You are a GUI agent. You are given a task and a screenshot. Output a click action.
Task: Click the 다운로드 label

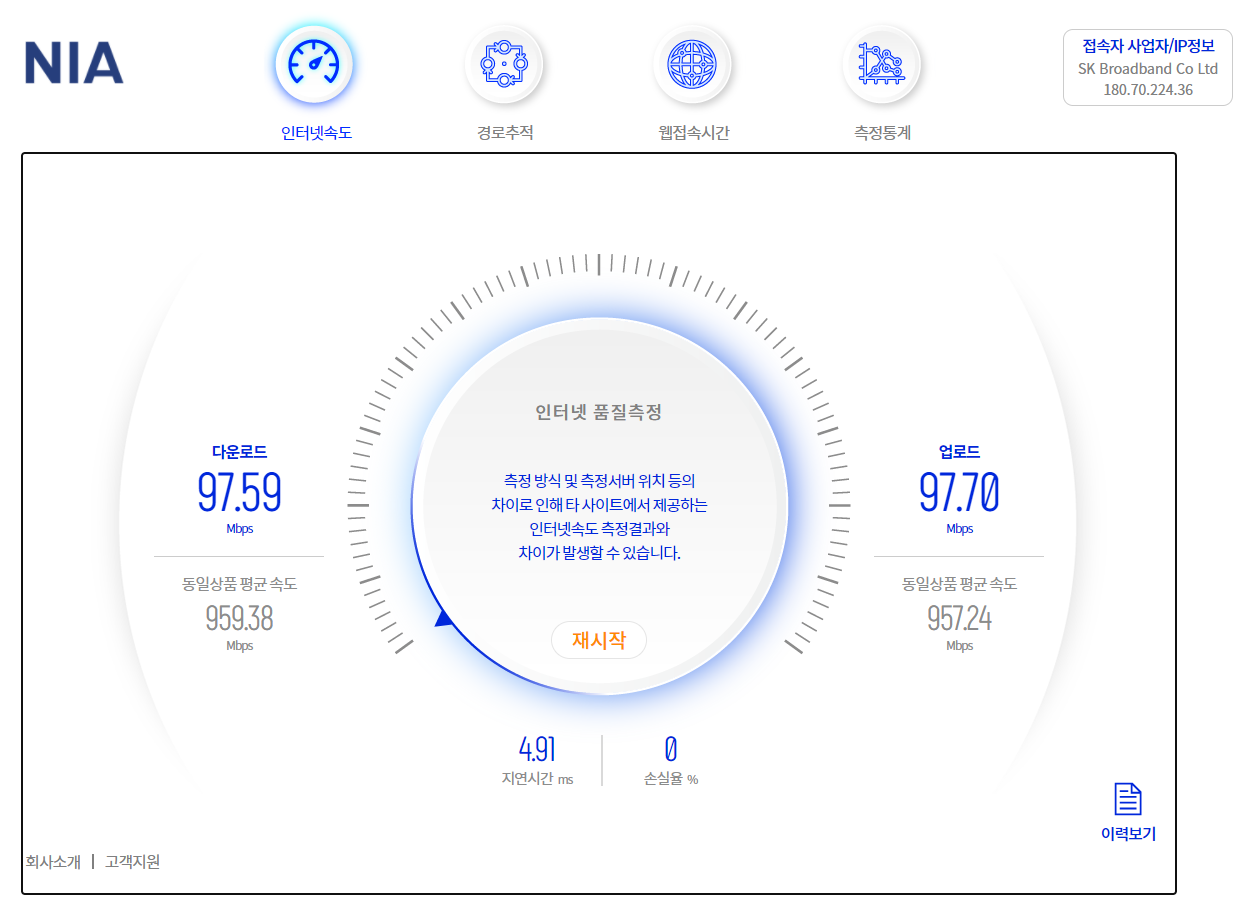(x=239, y=452)
